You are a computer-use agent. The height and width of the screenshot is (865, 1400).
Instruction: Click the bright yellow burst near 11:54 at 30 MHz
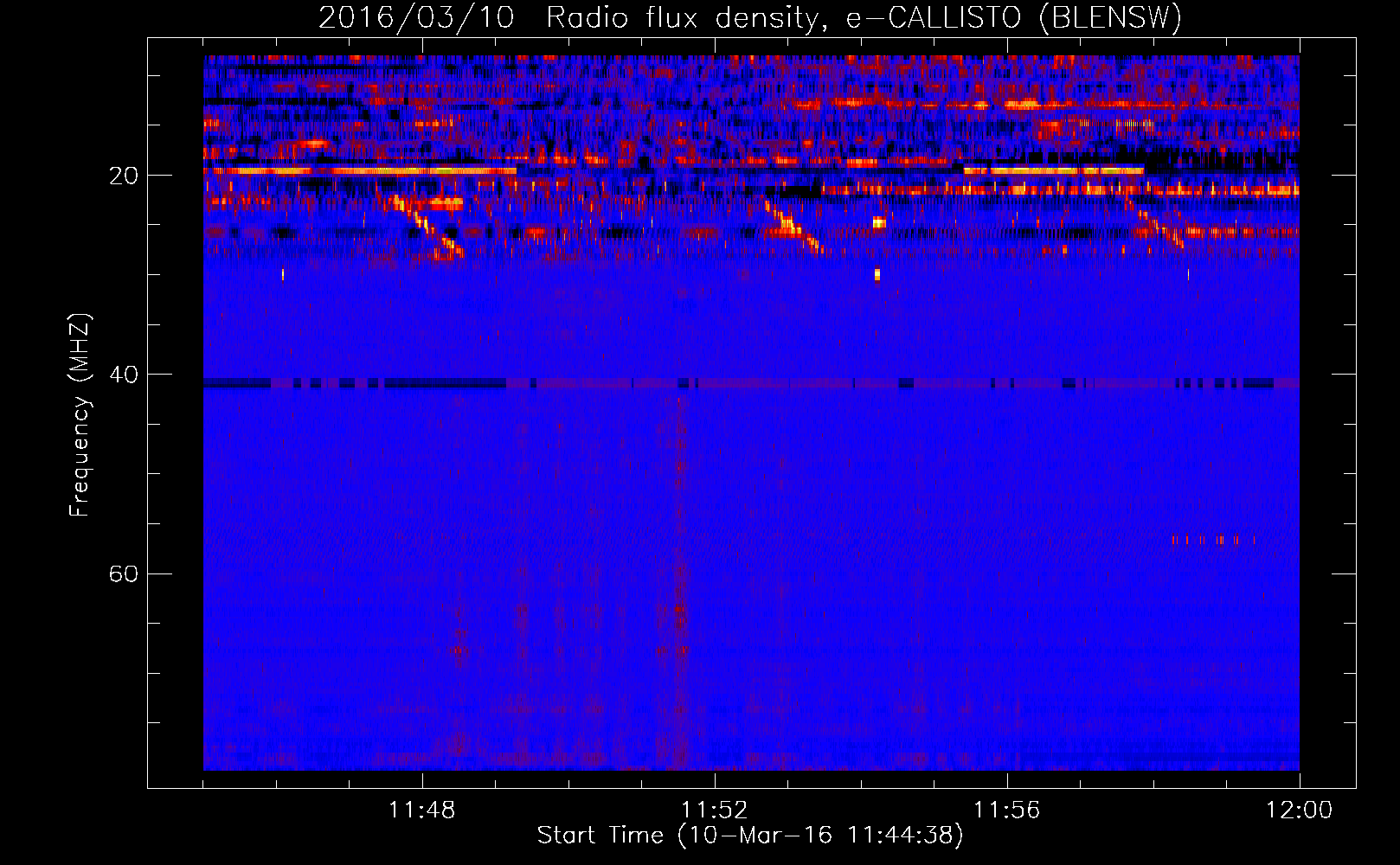[877, 275]
